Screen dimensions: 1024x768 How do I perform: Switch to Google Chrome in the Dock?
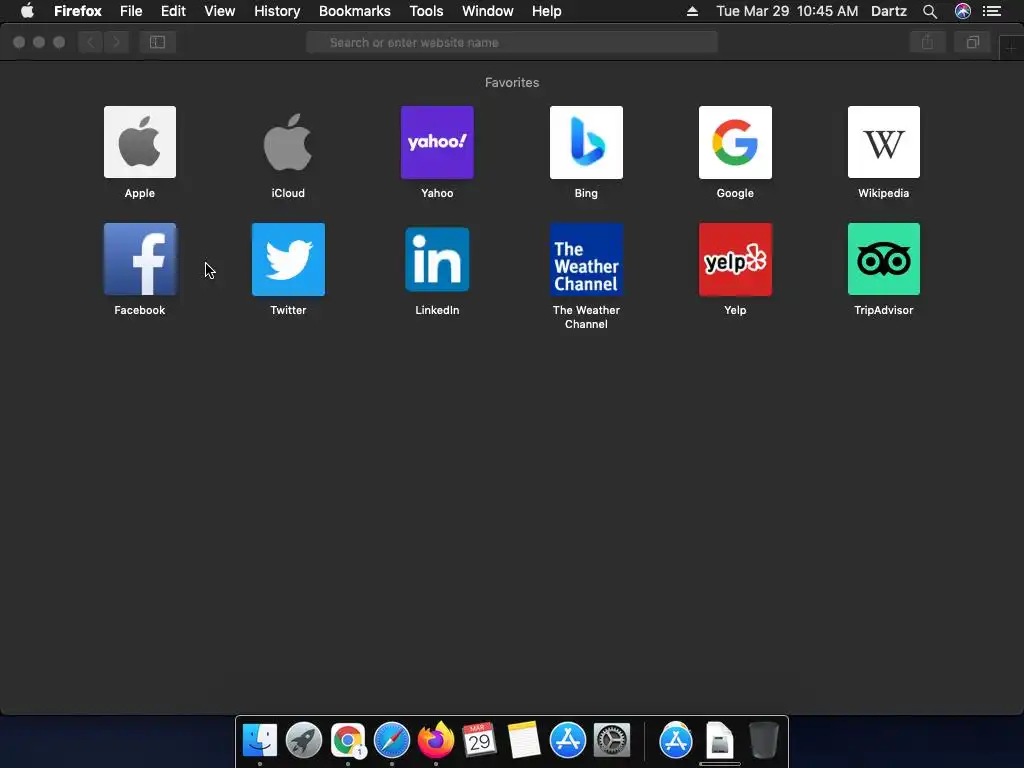[x=347, y=740]
